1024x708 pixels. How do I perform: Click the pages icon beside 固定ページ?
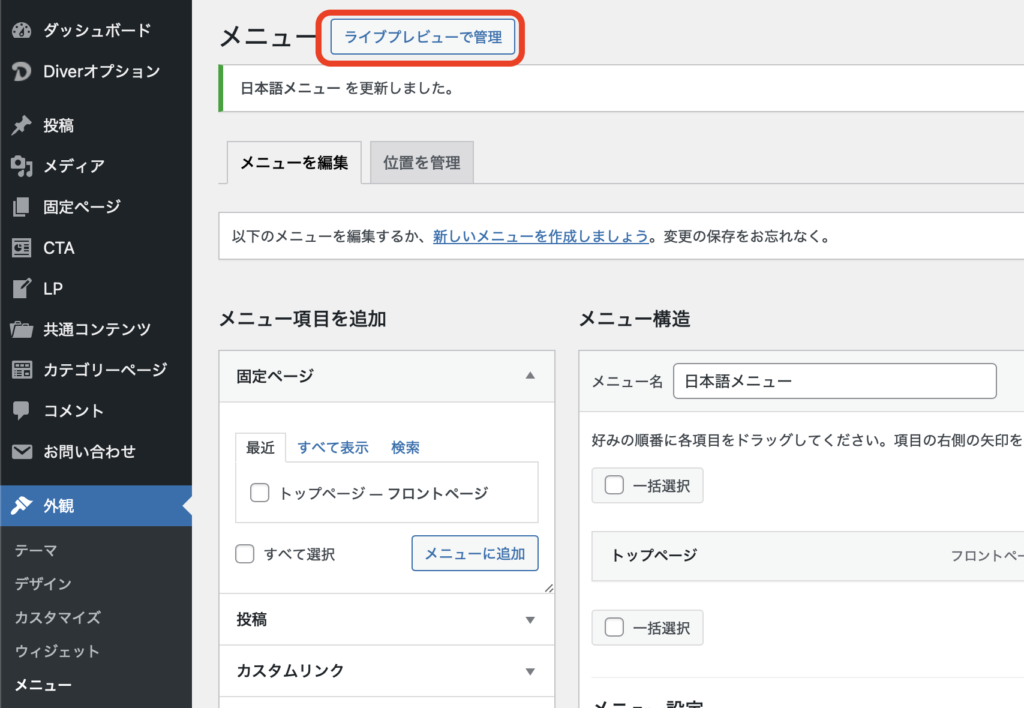(21, 207)
